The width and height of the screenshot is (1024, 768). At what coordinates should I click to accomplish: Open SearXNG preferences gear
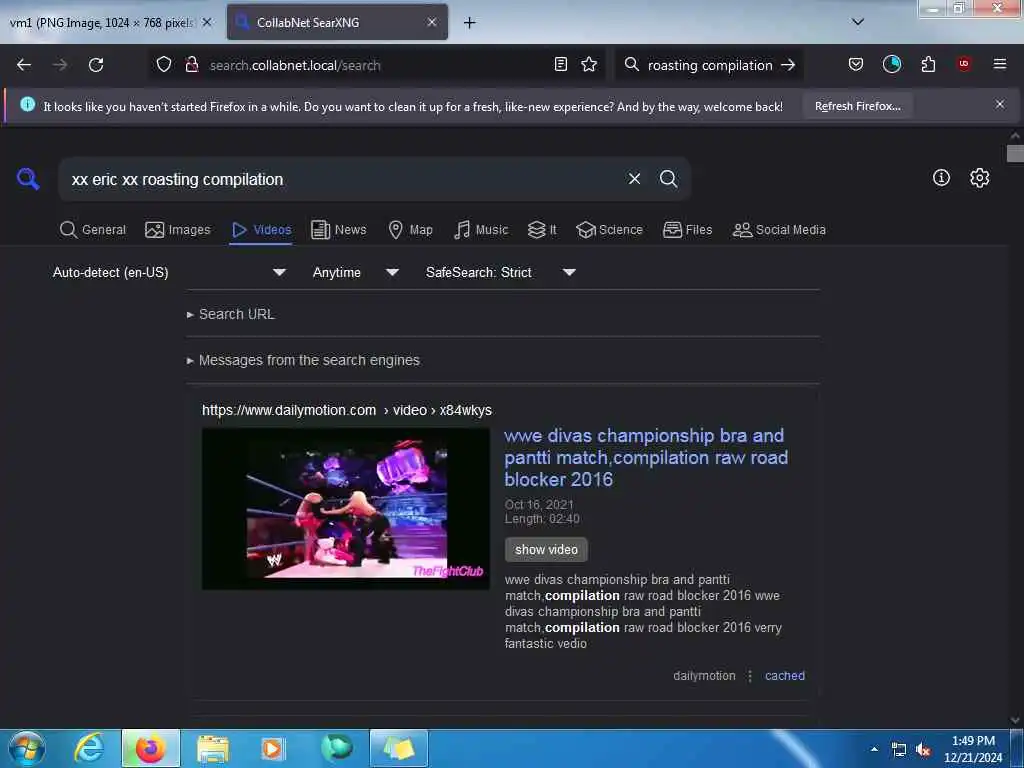click(980, 178)
